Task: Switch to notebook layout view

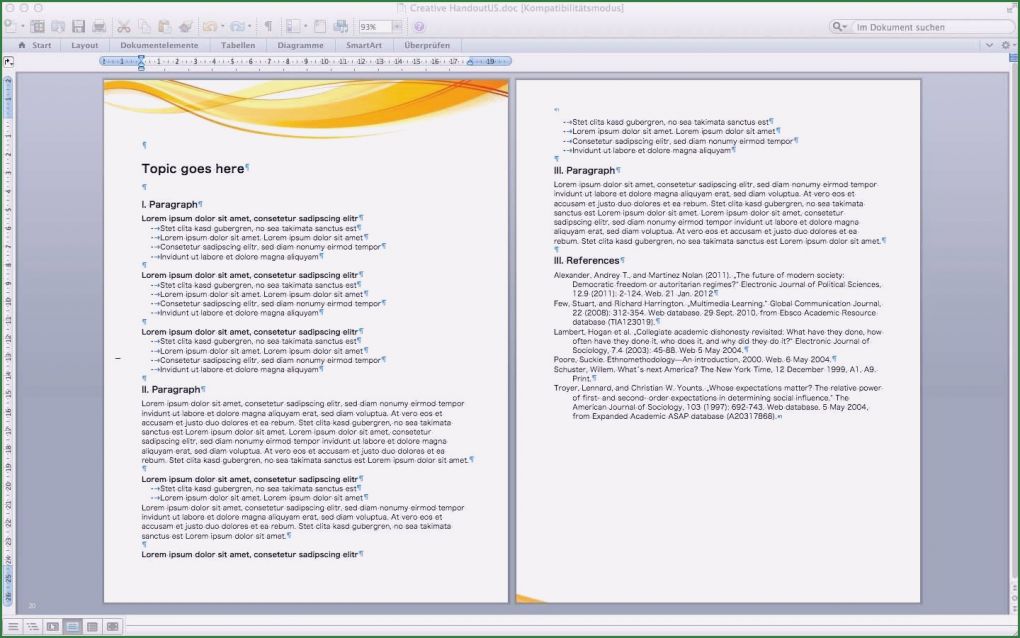Action: [93, 626]
